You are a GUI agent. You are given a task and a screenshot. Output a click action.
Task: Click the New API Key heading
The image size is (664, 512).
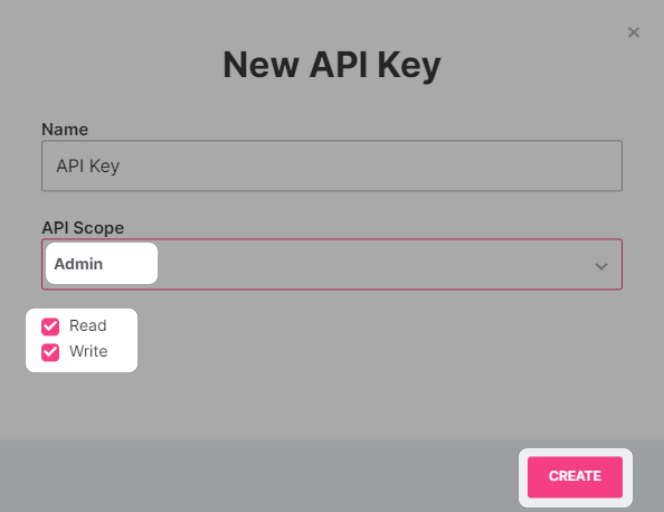pos(331,66)
